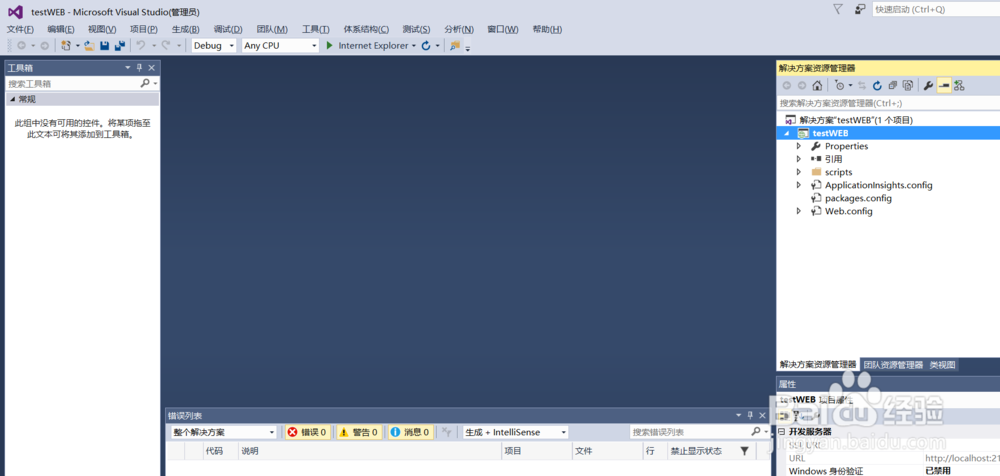Toggle the 消息 0 messages filter
Image resolution: width=1000 pixels, height=476 pixels.
point(411,432)
